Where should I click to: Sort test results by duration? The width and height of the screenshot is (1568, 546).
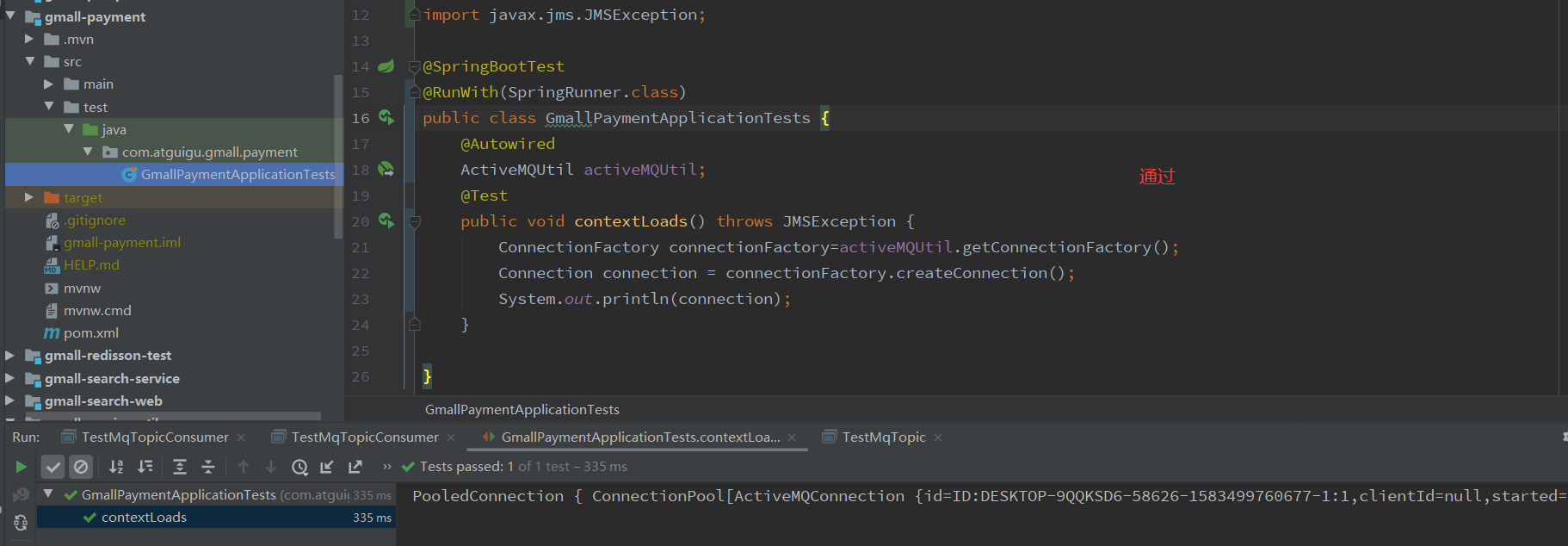click(145, 467)
